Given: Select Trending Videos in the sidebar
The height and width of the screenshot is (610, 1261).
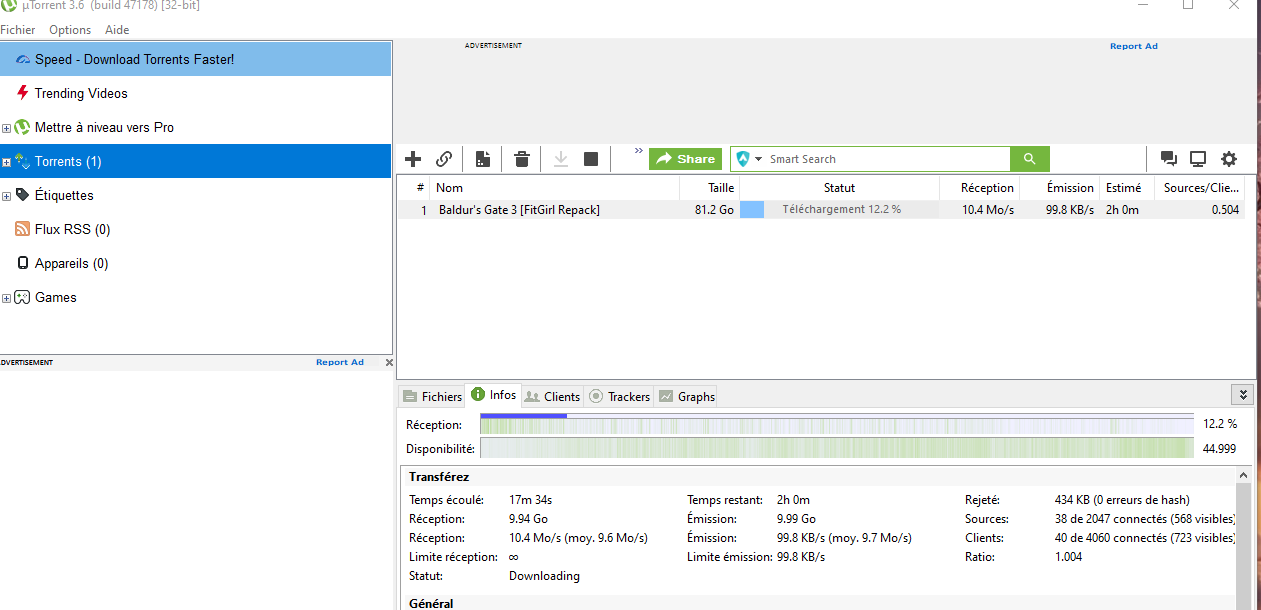Looking at the screenshot, I should (x=196, y=93).
